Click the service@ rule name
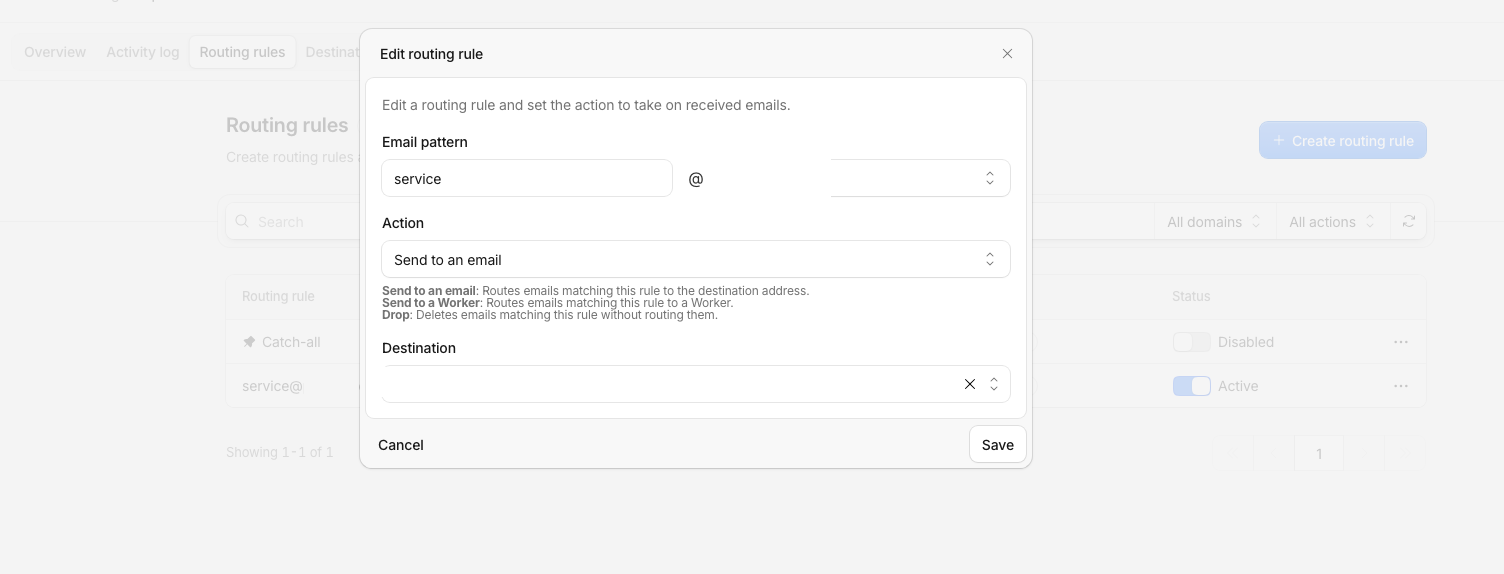Image resolution: width=1504 pixels, height=574 pixels. pyautogui.click(x=272, y=386)
